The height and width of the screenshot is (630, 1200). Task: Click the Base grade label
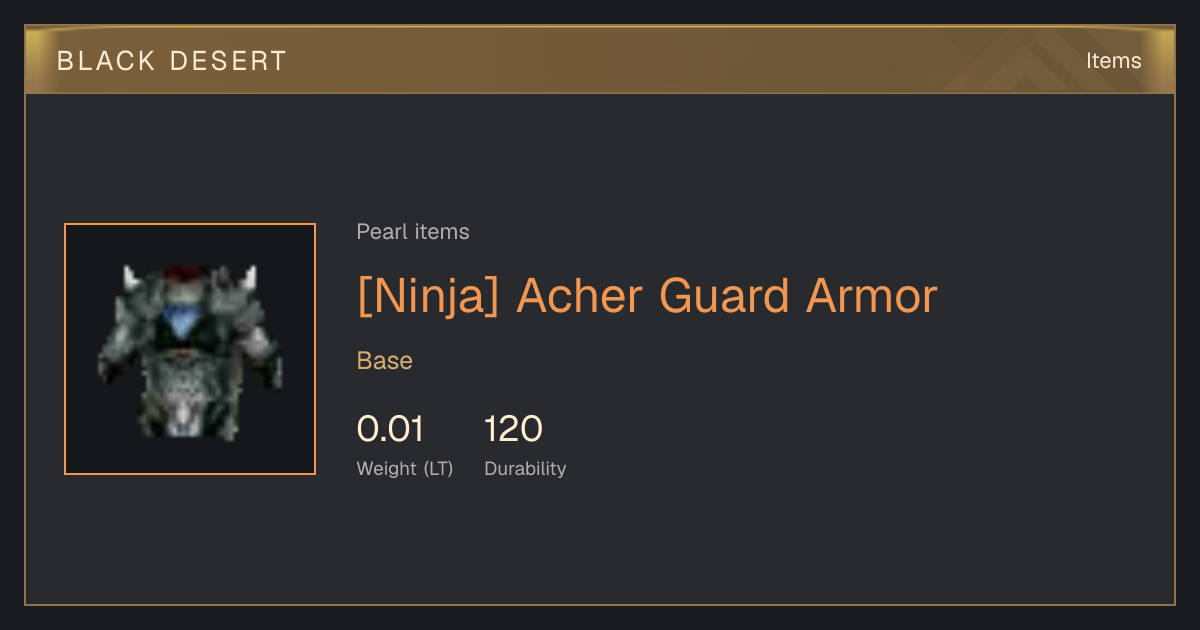[385, 360]
